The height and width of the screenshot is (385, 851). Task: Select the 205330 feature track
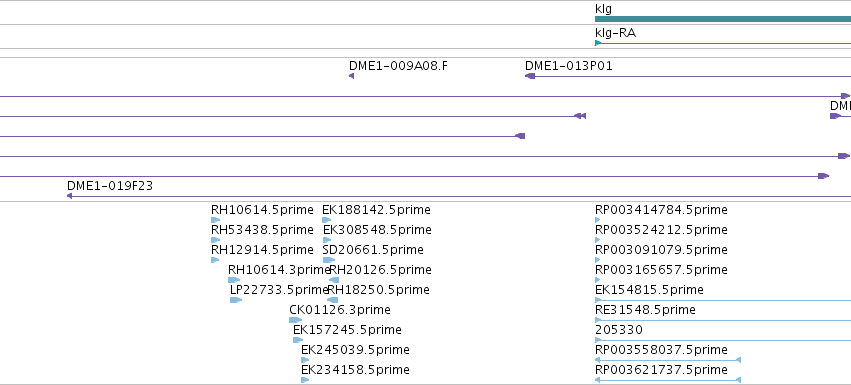(723, 340)
